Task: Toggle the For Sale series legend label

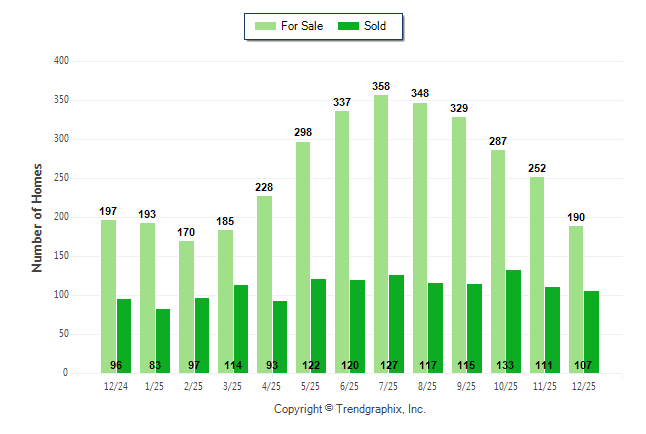Action: point(304,26)
